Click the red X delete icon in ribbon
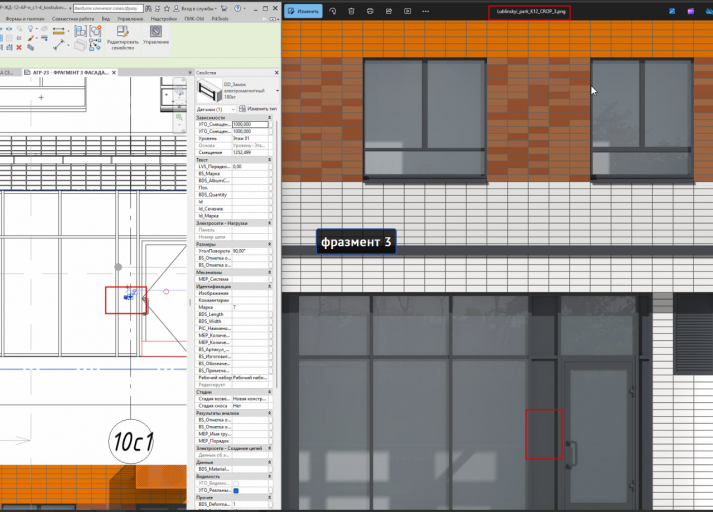The width and height of the screenshot is (713, 512). pyautogui.click(x=19, y=47)
